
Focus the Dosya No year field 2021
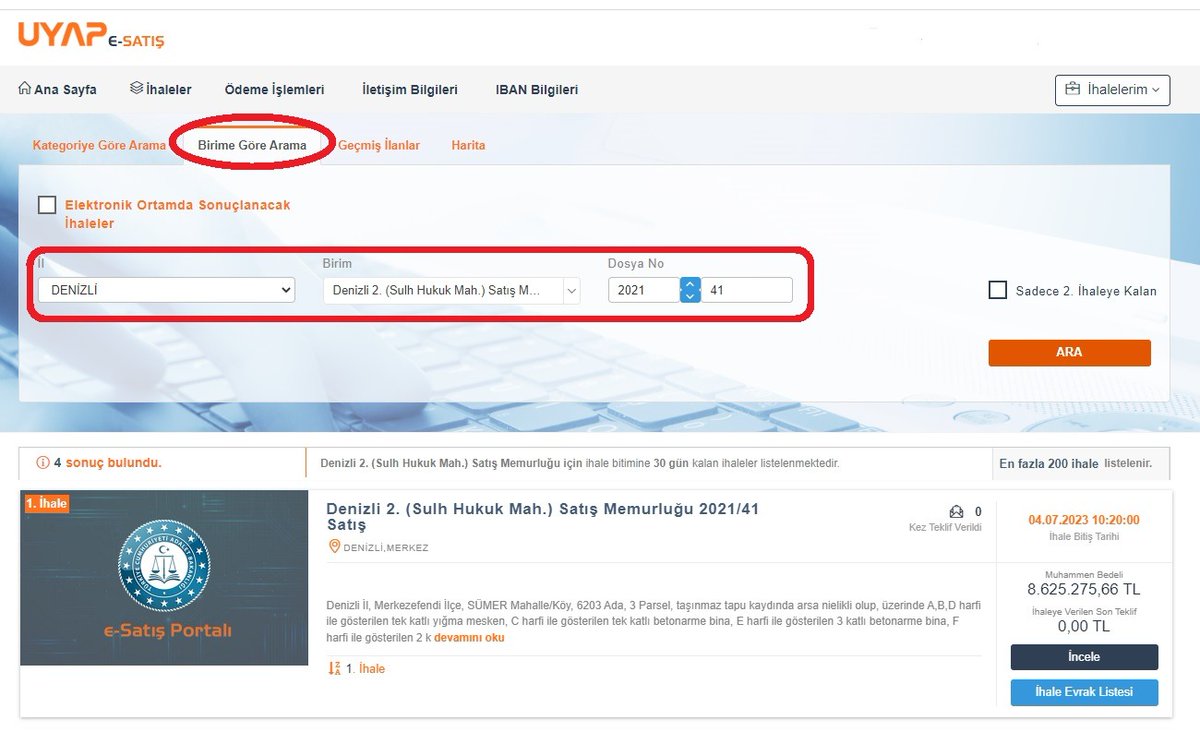(645, 290)
